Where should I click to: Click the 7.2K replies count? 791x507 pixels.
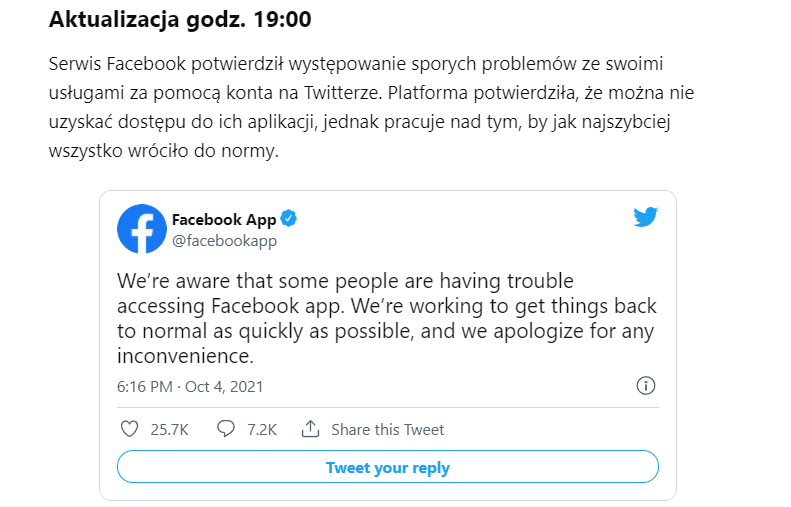pos(262,430)
